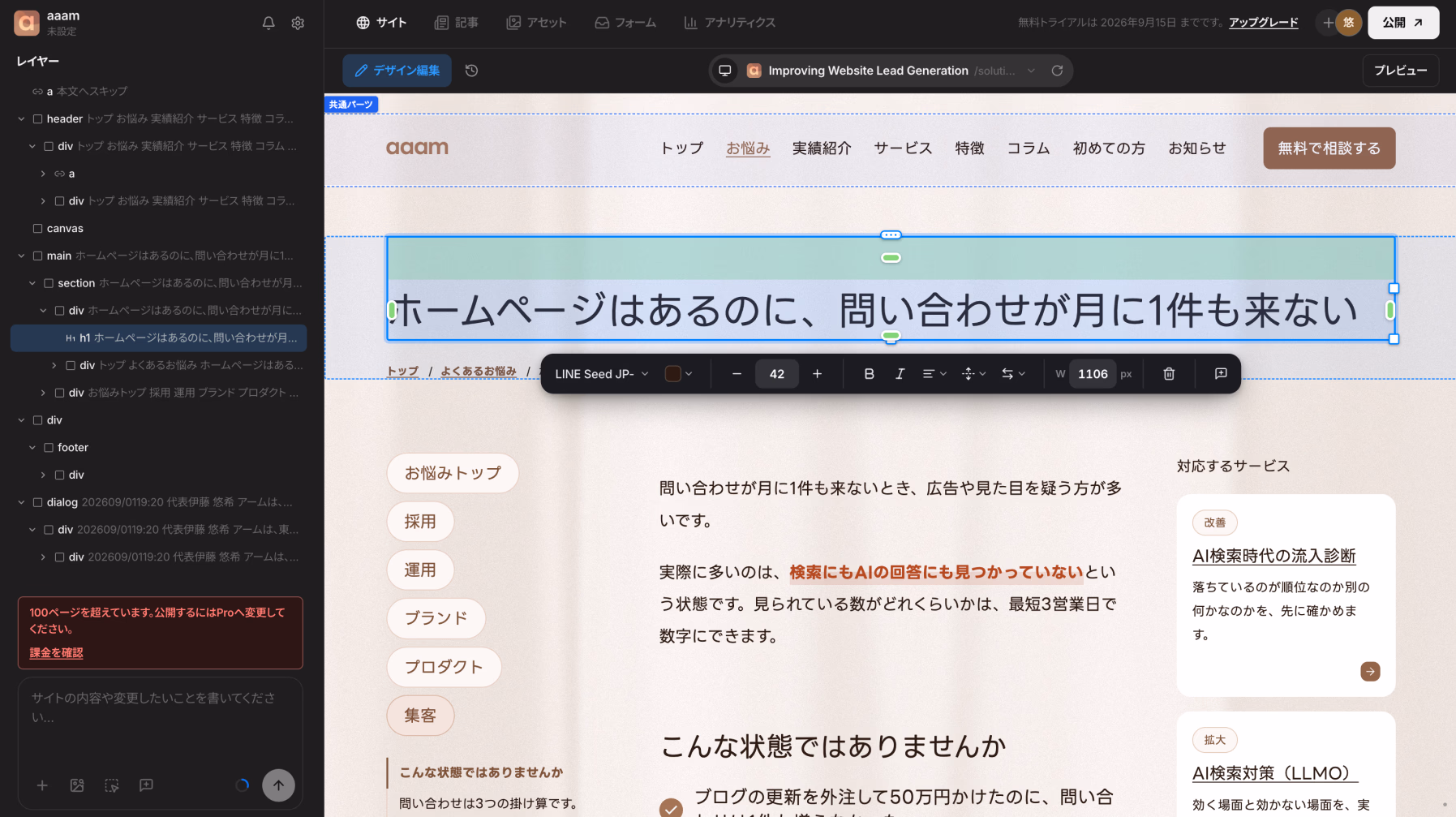Viewport: 1456px width, 817px height.
Task: Select the 集客 pill
Action: pos(420,716)
